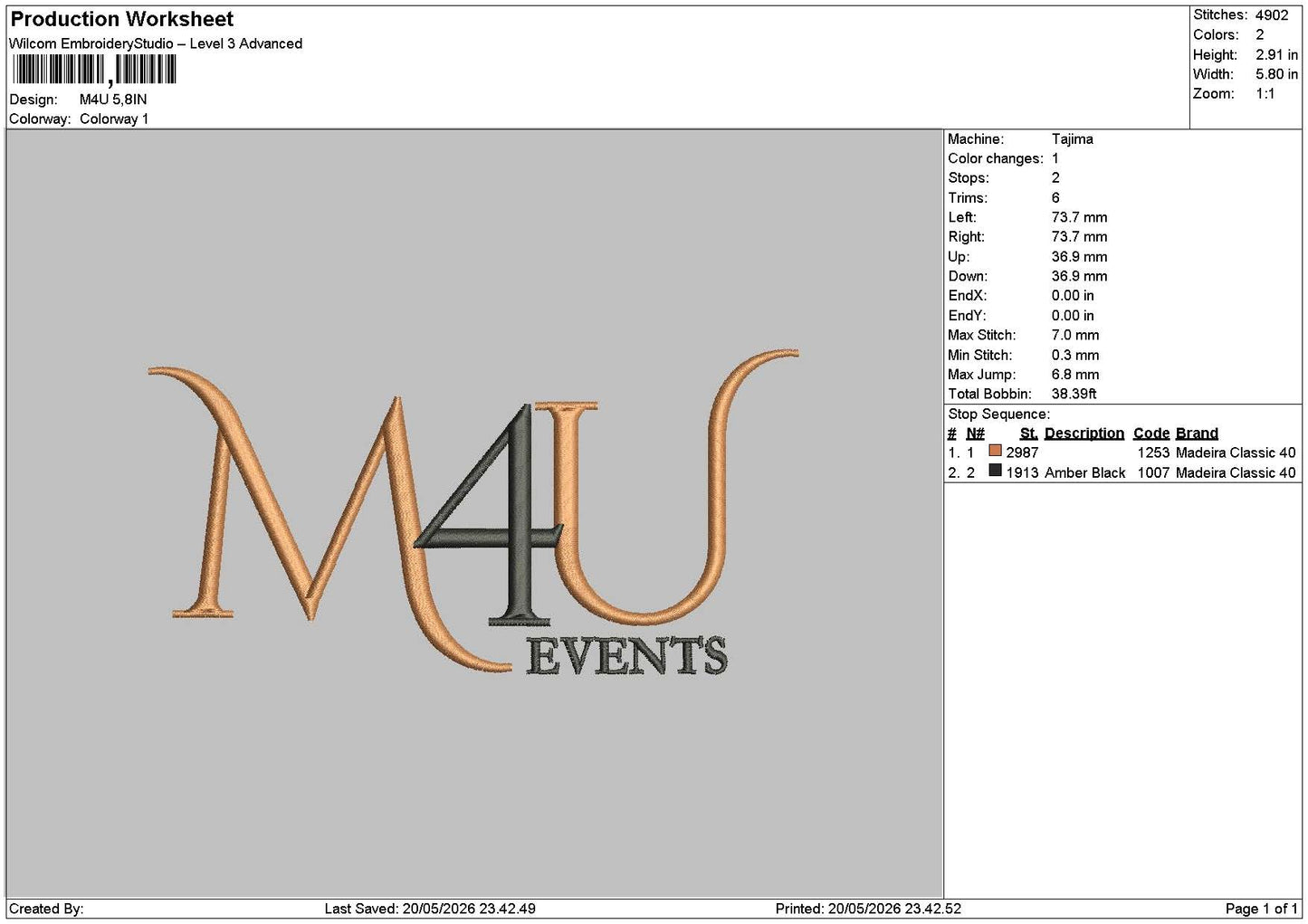Click the Total Bobbin value 38.39ft
This screenshot has height=924, width=1308.
pos(1074,394)
